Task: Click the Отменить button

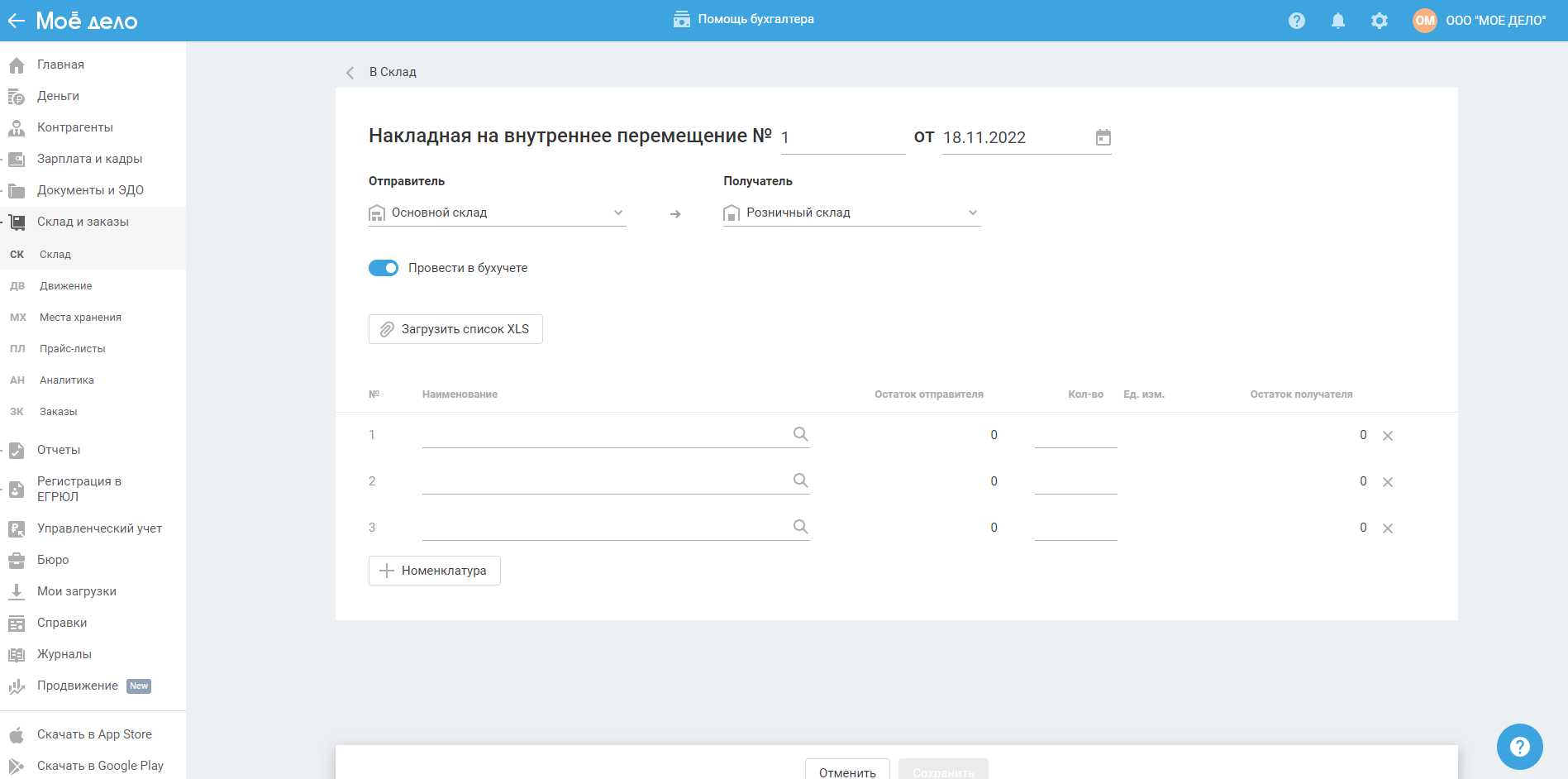Action: tap(847, 771)
